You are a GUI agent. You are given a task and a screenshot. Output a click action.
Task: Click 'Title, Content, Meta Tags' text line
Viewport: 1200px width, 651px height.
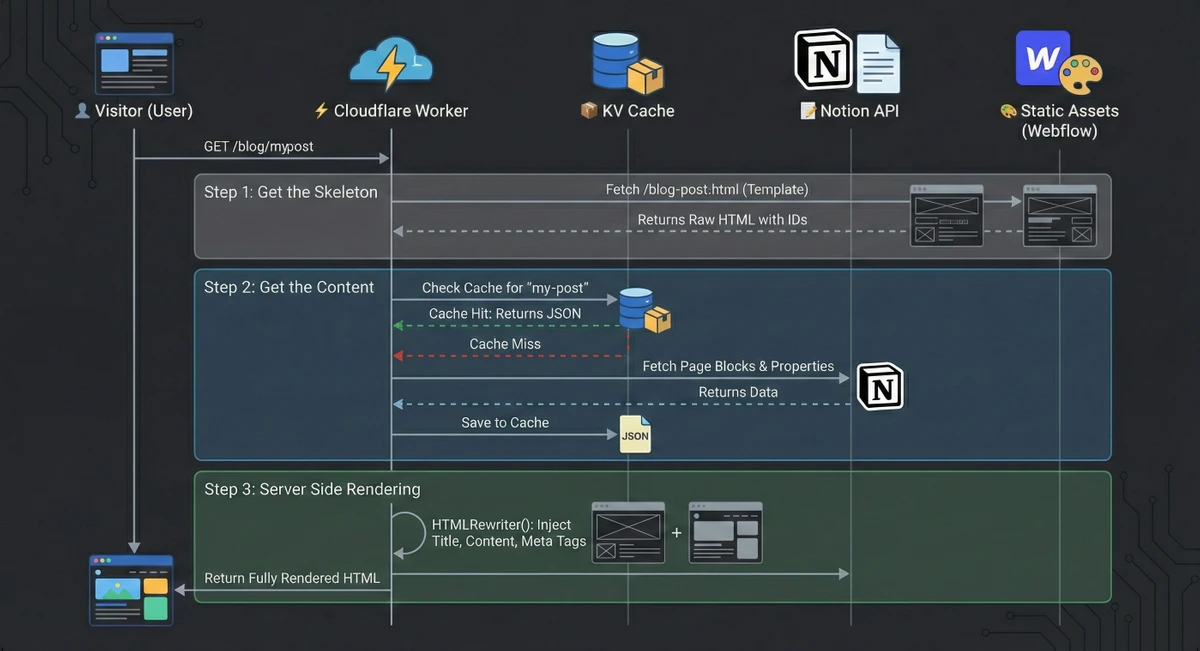(x=509, y=541)
